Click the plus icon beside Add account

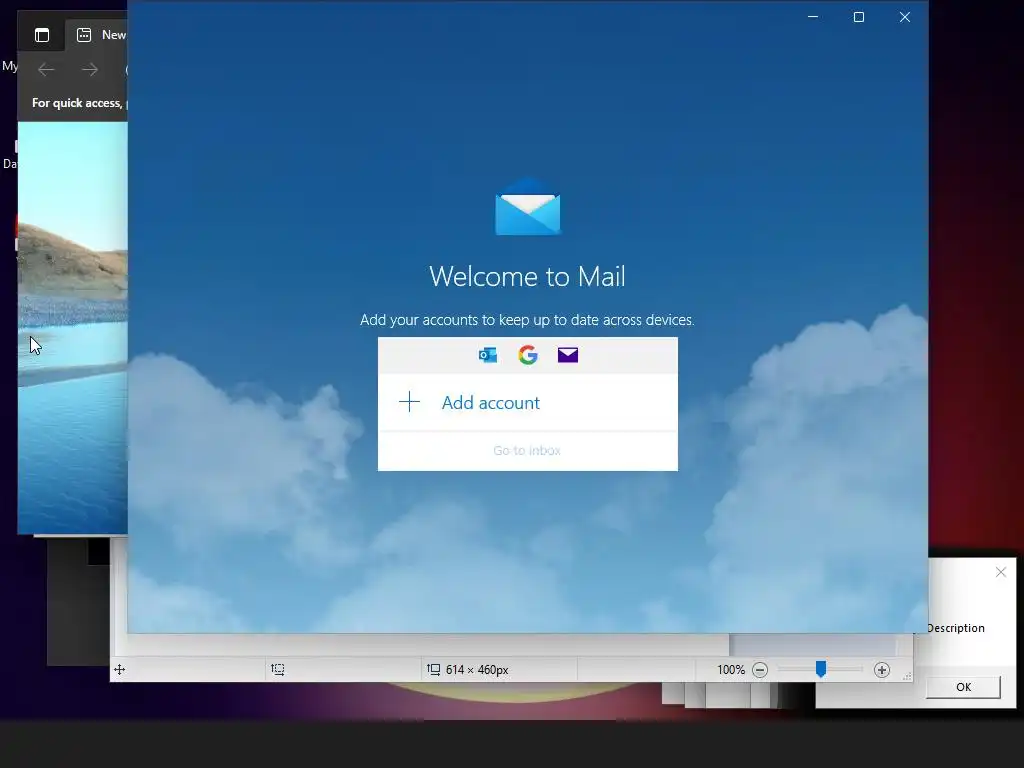[409, 402]
